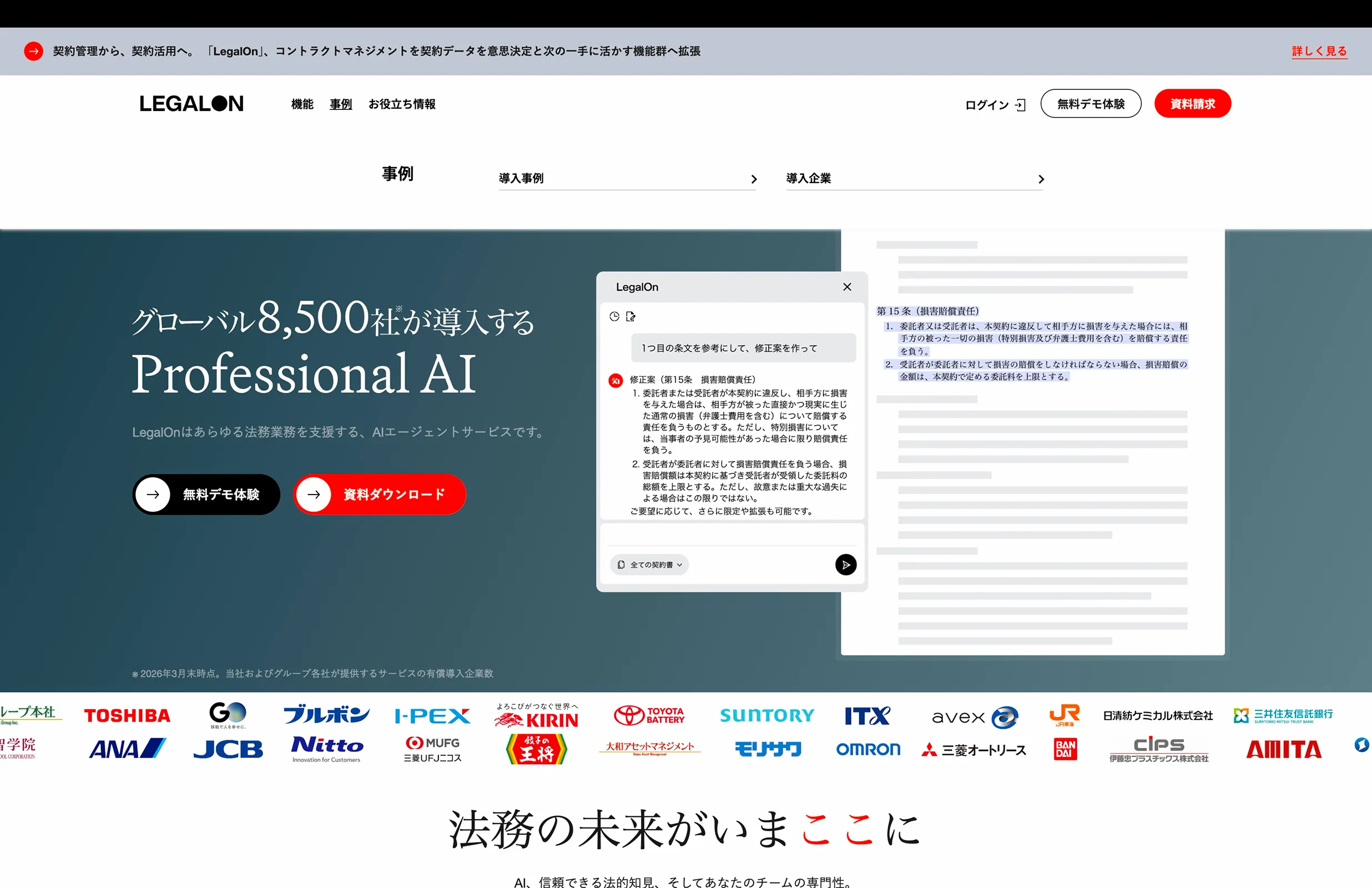Click the black 無料デモ体験 hero button

pos(206,494)
